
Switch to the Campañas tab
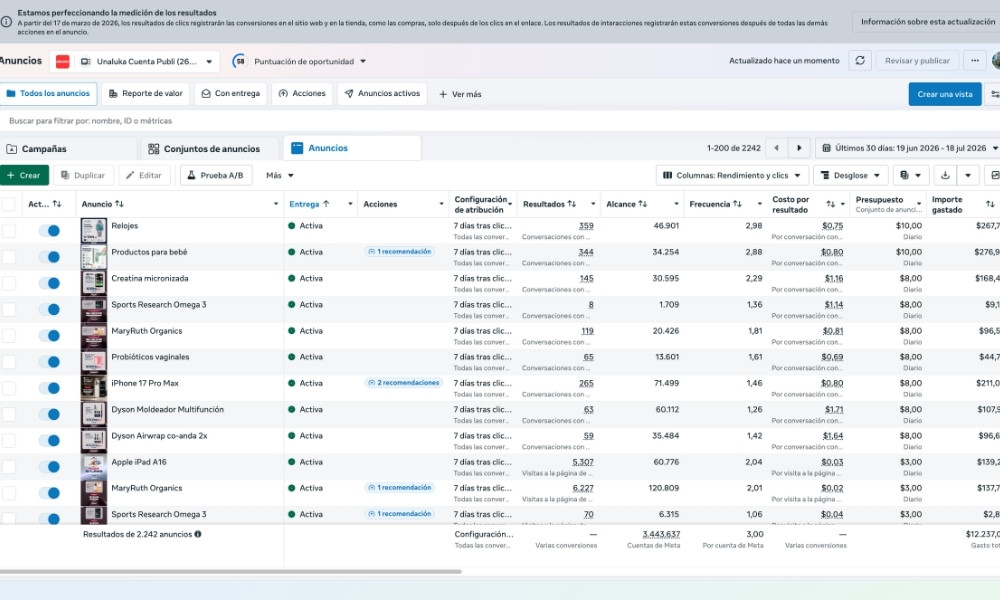68,149
